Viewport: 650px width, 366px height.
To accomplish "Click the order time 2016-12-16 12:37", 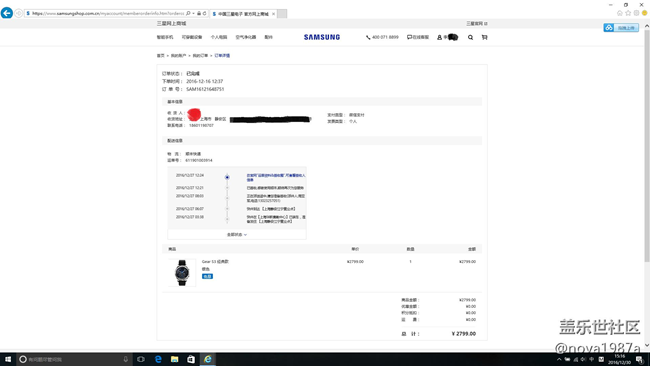I will click(204, 81).
